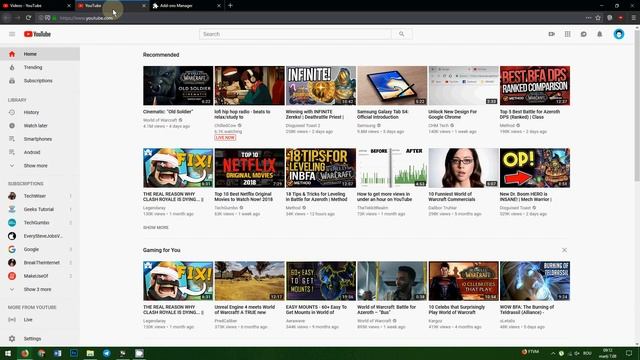Open Firefox from taskbar
The width and height of the screenshot is (640, 360).
point(25,353)
